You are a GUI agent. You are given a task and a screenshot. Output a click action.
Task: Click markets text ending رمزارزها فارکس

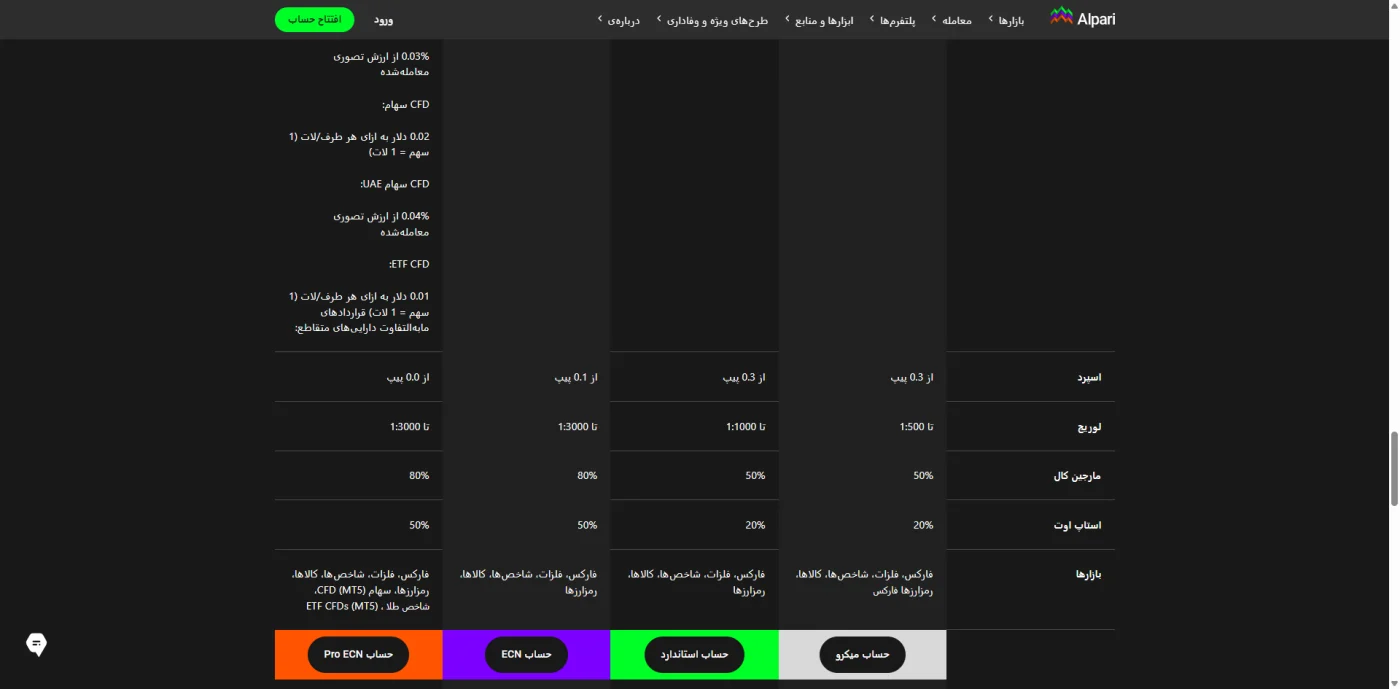tap(865, 583)
